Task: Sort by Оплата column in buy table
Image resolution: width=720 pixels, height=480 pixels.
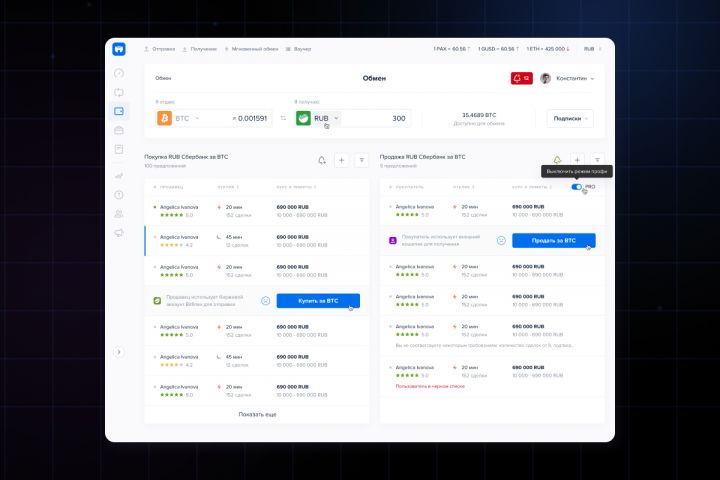Action: coord(228,187)
